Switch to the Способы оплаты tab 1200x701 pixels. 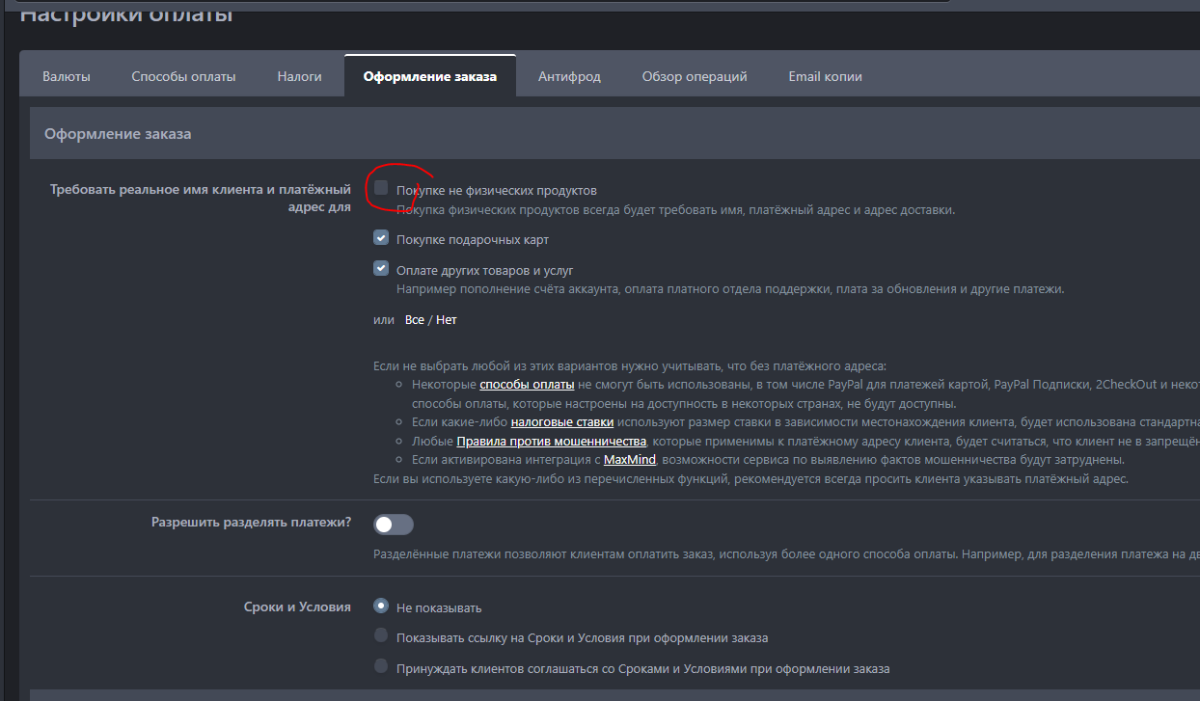coord(183,77)
